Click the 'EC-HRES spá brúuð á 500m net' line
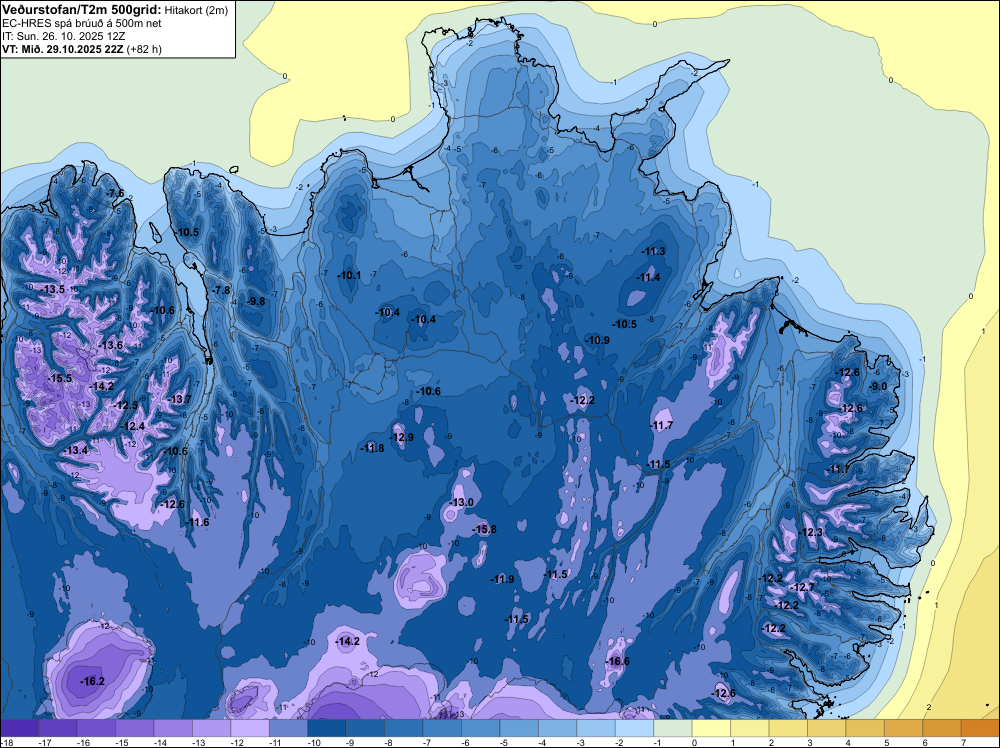Image resolution: width=1000 pixels, height=748 pixels. tap(82, 23)
